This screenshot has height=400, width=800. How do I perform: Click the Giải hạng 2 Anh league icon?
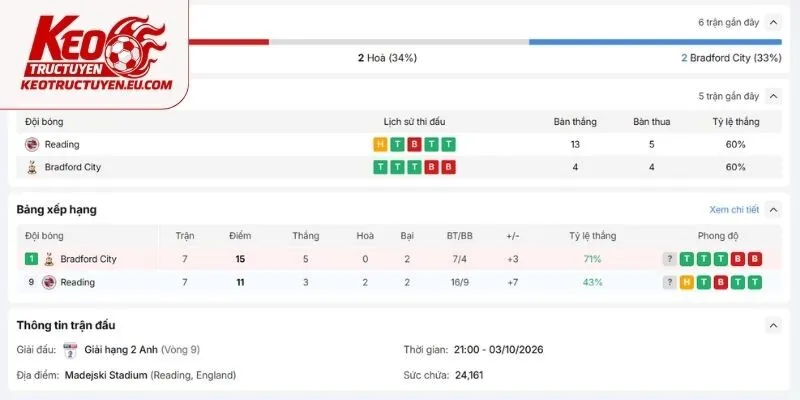point(70,350)
